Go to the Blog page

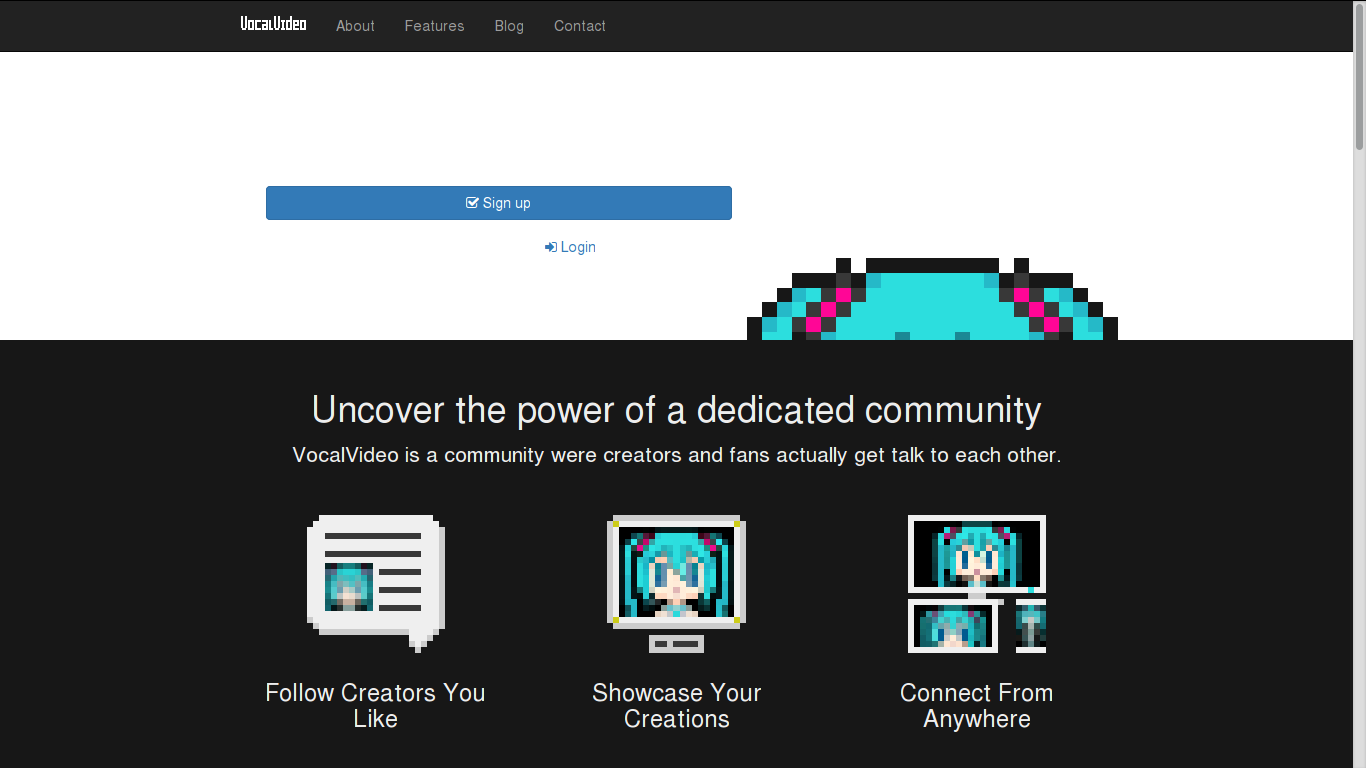[509, 26]
